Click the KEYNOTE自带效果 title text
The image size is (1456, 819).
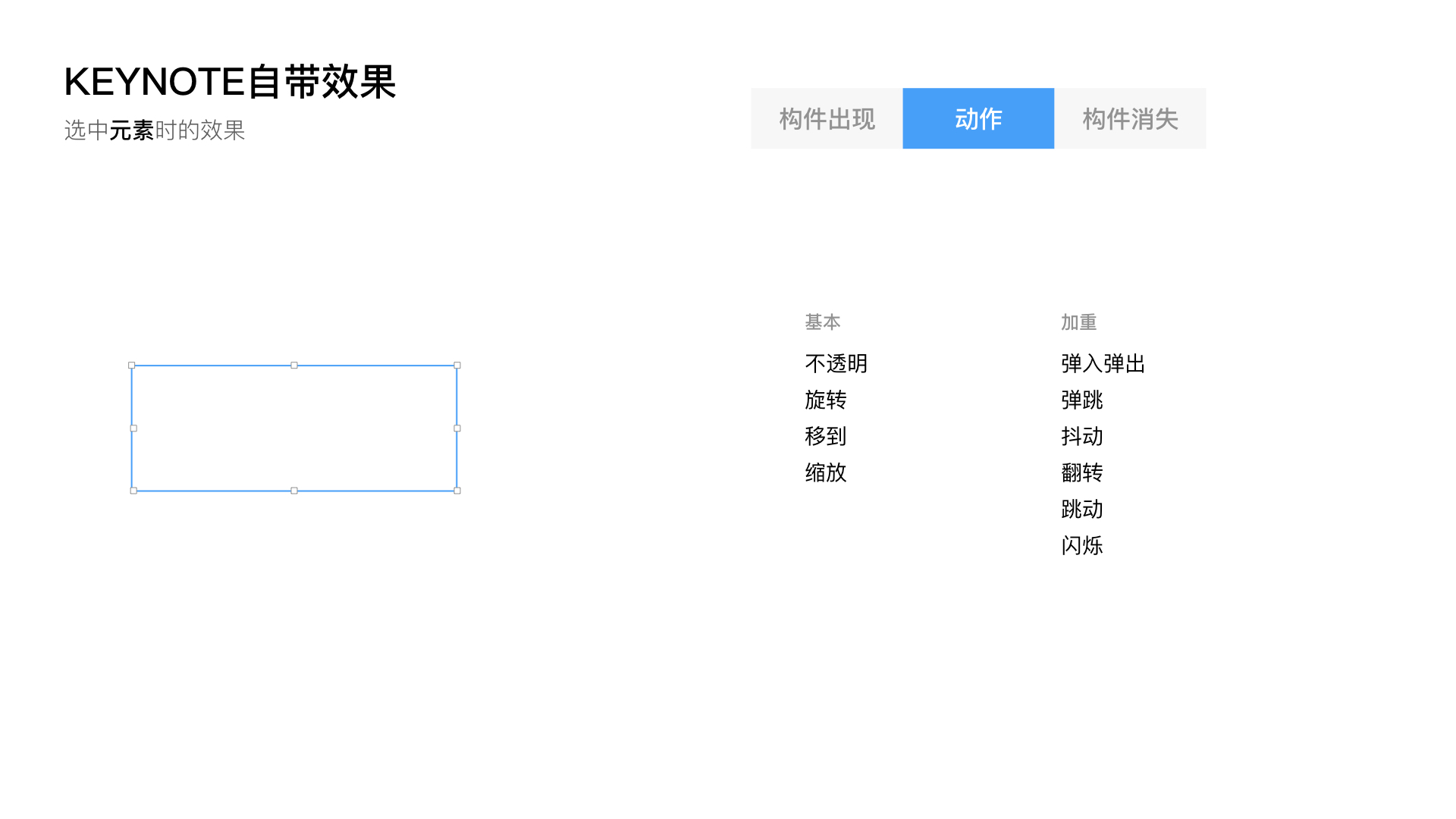(230, 82)
